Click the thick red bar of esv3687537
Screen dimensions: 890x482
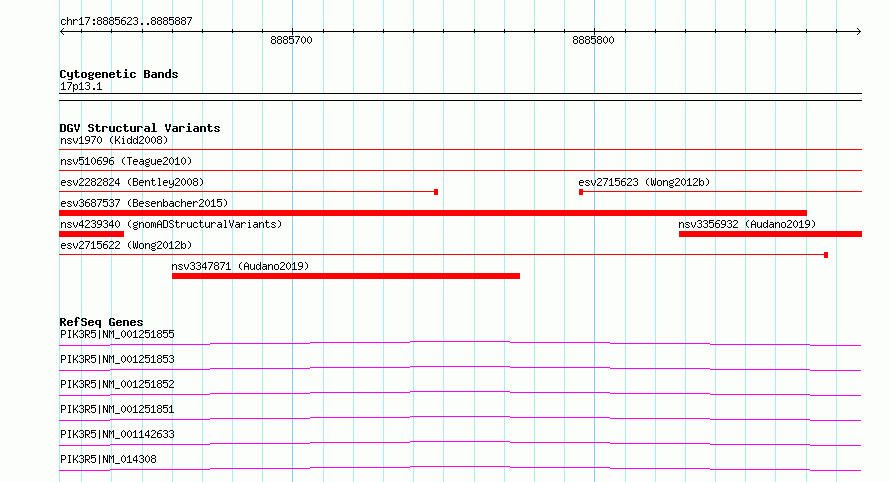click(x=433, y=213)
